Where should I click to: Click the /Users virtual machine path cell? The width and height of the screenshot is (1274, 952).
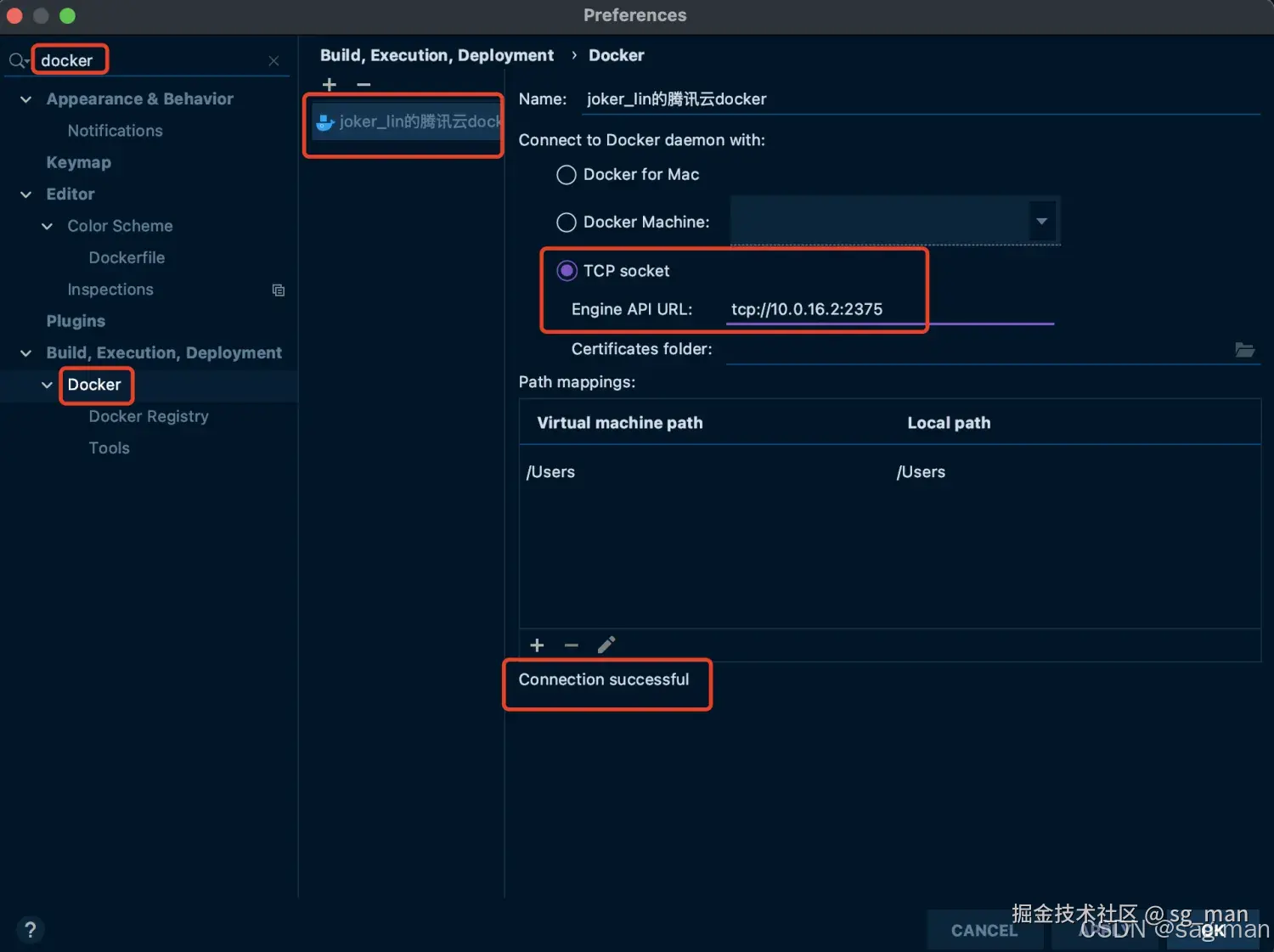click(550, 472)
